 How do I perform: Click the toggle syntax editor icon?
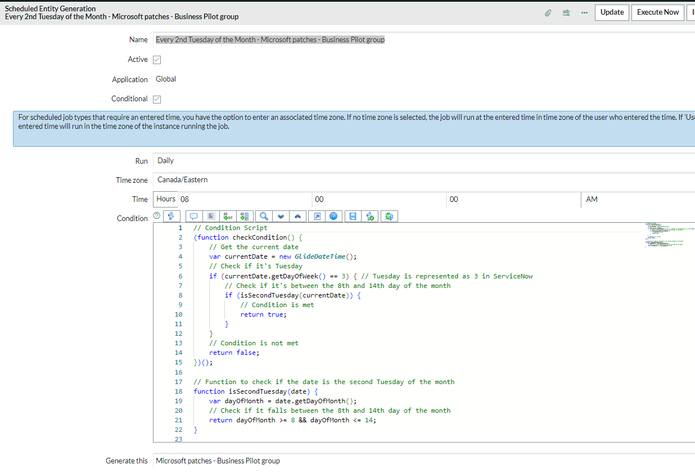tap(172, 216)
